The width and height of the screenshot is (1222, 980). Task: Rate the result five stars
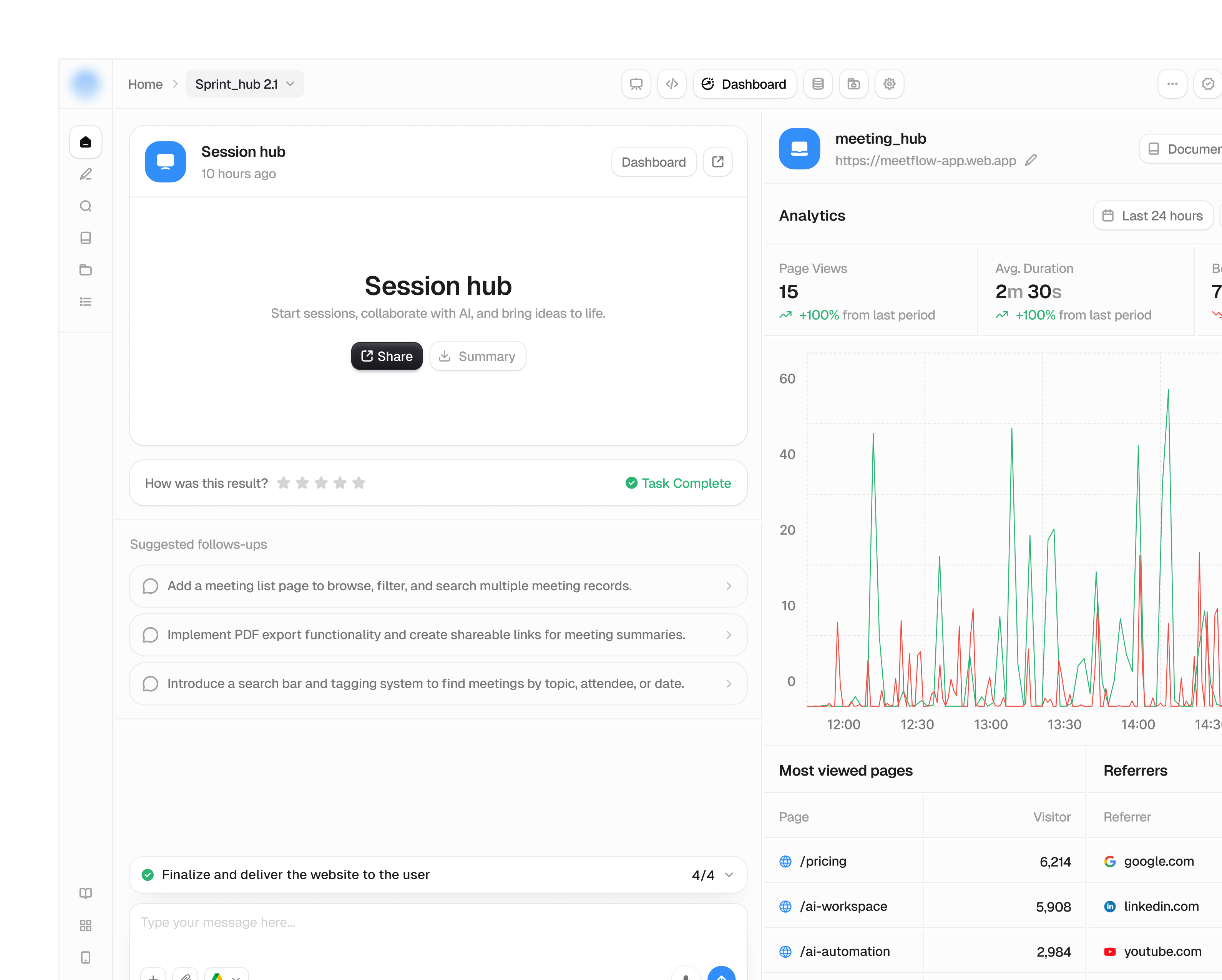358,483
